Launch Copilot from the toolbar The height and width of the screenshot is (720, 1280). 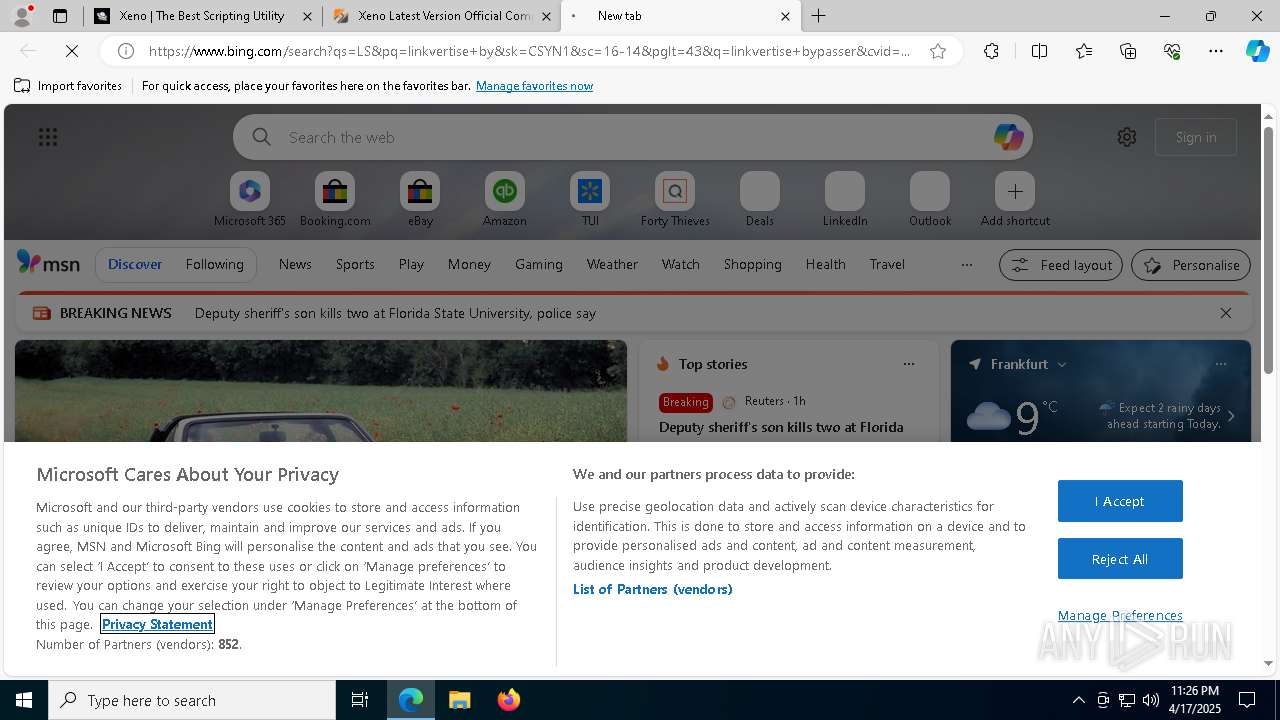pyautogui.click(x=1258, y=51)
